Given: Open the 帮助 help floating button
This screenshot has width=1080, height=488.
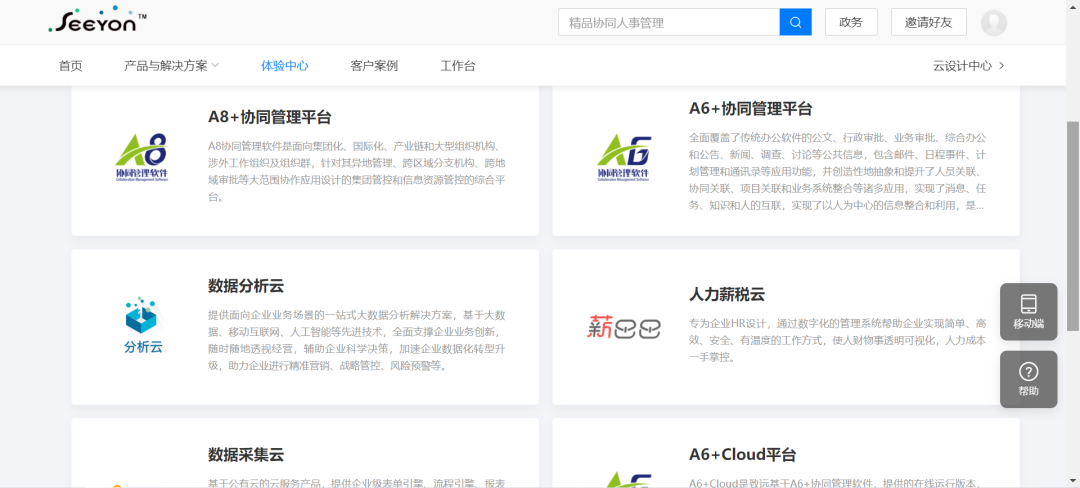Looking at the screenshot, I should 1028,379.
